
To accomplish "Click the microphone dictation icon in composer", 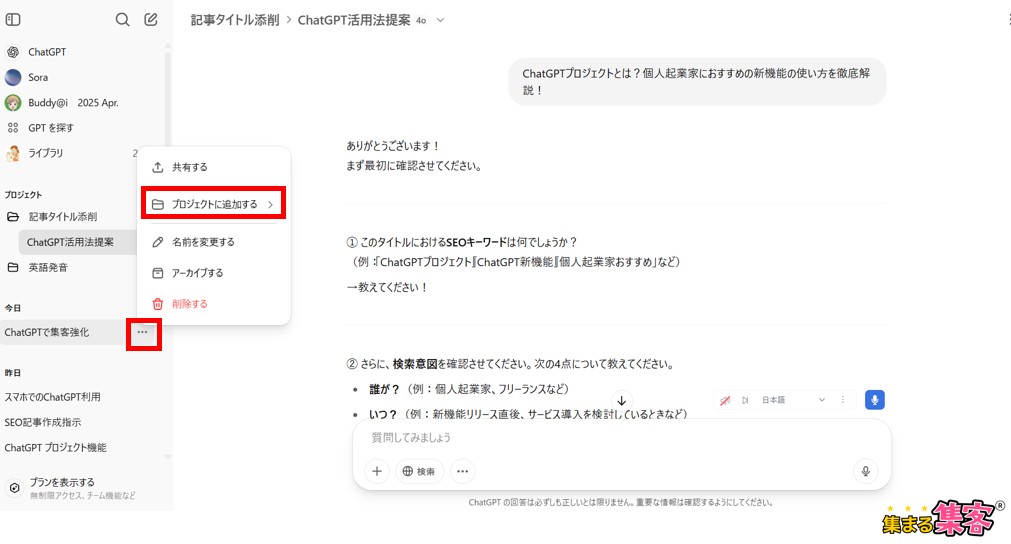I will pos(865,471).
